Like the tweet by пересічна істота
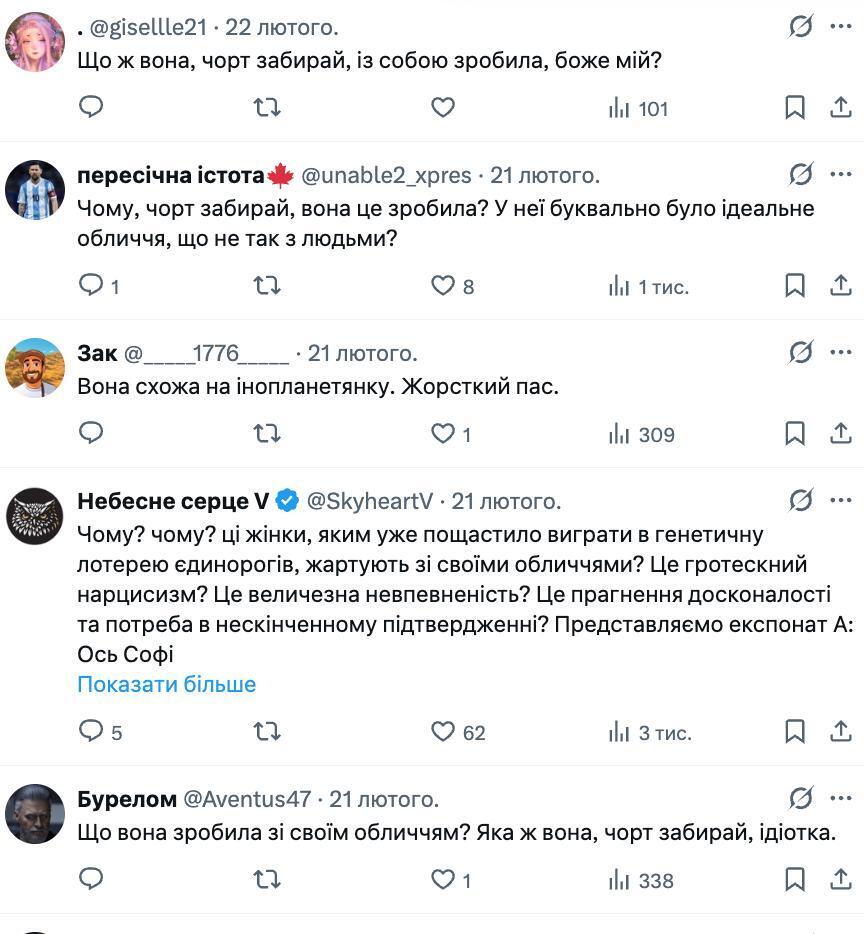 (x=442, y=287)
